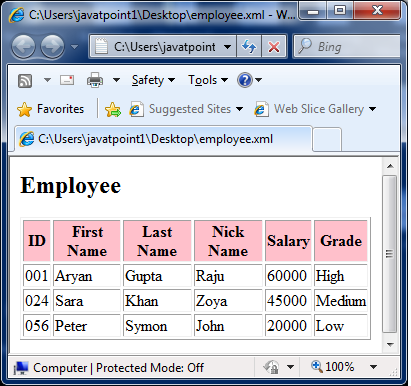Click the address bar page icon
411x386 pixels.
click(x=101, y=46)
